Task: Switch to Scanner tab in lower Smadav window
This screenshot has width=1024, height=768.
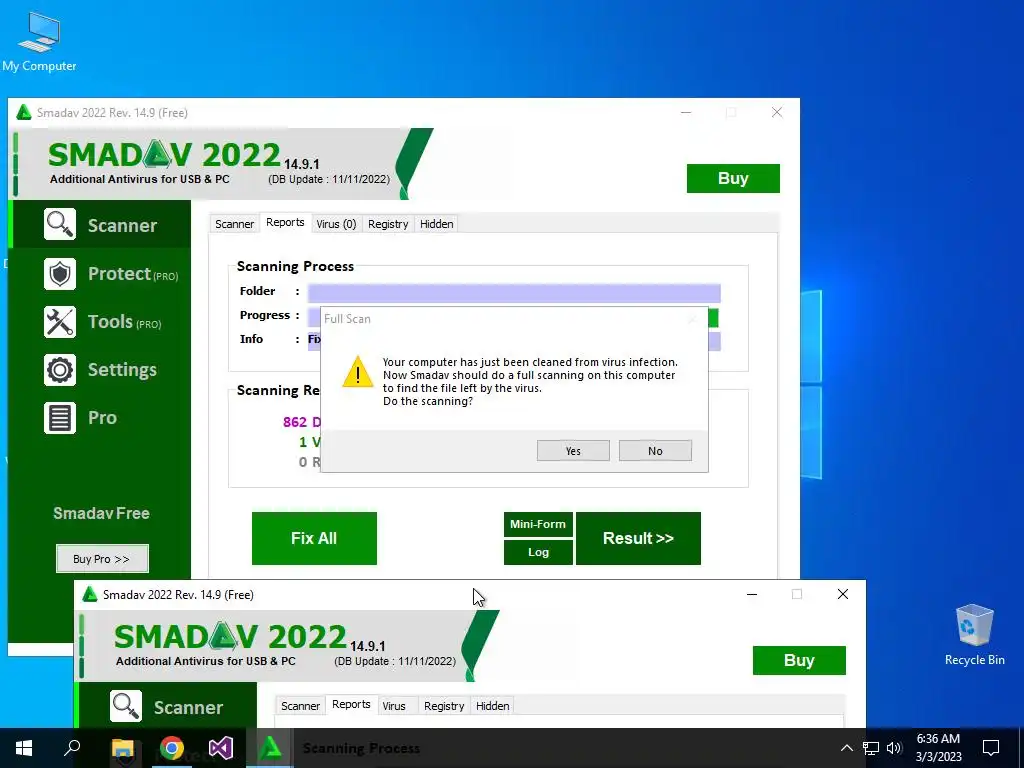Action: (x=300, y=706)
